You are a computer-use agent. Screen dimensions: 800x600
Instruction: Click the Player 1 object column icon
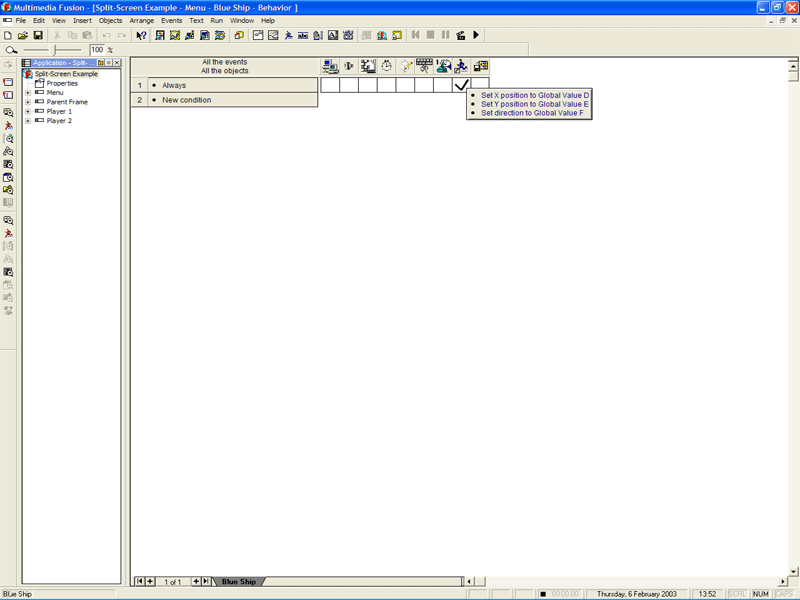[x=443, y=66]
